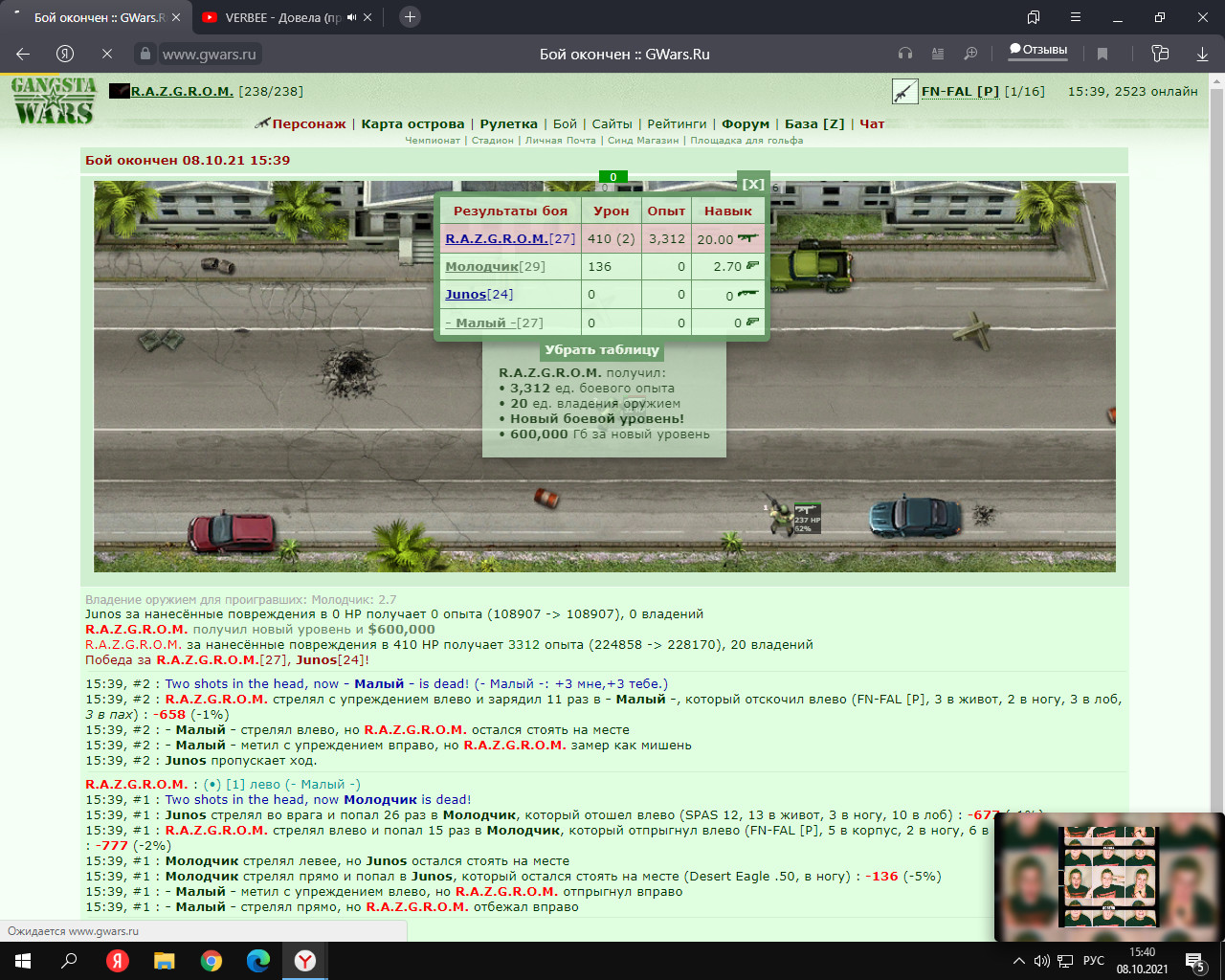Open reader mode icon in address bar
Image resolution: width=1225 pixels, height=980 pixels.
tap(938, 54)
